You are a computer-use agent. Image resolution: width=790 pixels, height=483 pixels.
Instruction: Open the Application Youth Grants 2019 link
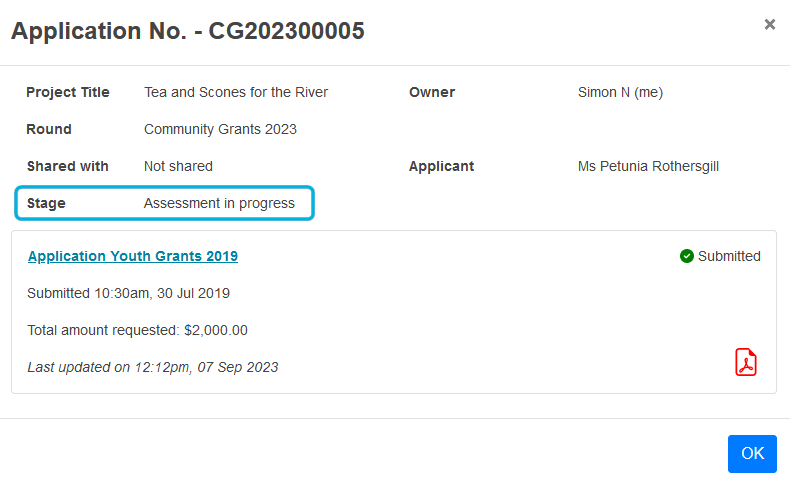pyautogui.click(x=133, y=256)
